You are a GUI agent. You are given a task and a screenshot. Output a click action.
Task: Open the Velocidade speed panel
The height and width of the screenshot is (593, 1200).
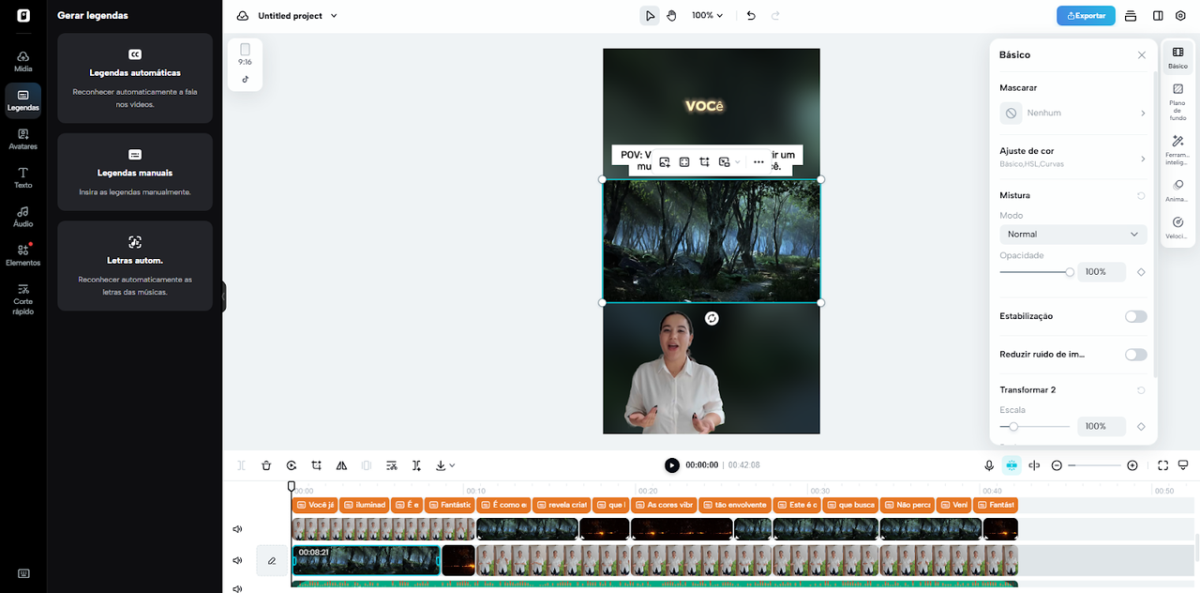click(1177, 228)
